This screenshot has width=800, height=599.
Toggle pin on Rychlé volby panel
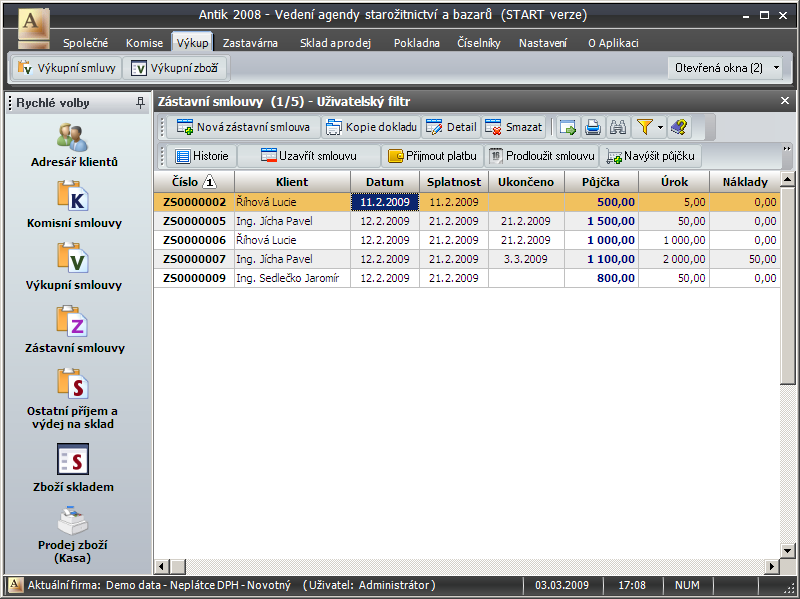tap(140, 102)
